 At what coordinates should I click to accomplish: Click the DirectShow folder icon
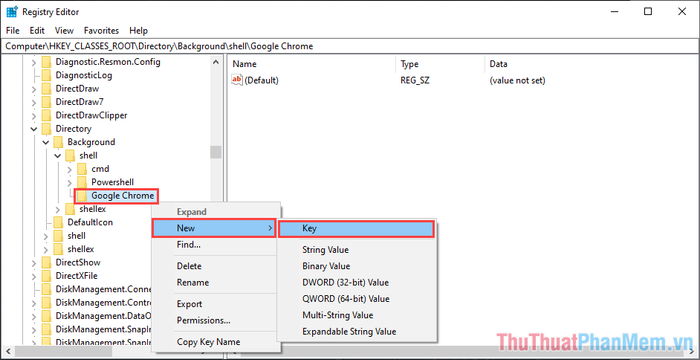tap(46, 262)
